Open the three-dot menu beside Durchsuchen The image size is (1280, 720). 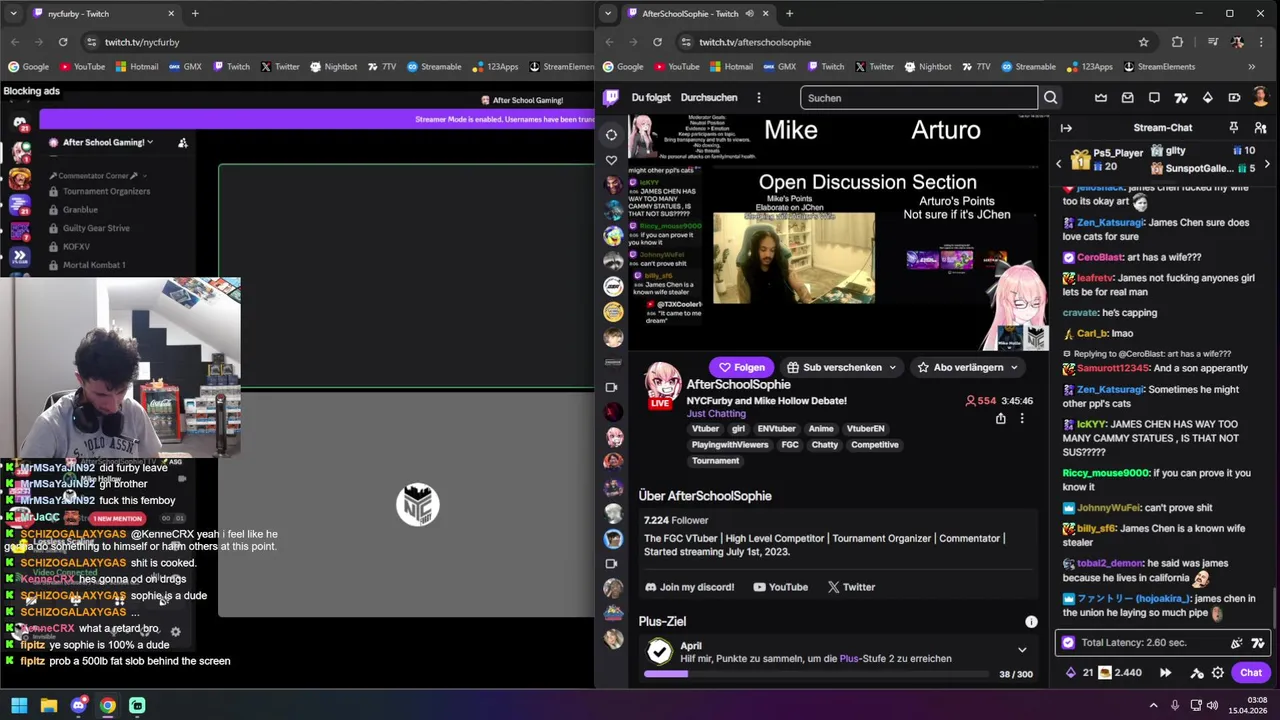coord(758,97)
